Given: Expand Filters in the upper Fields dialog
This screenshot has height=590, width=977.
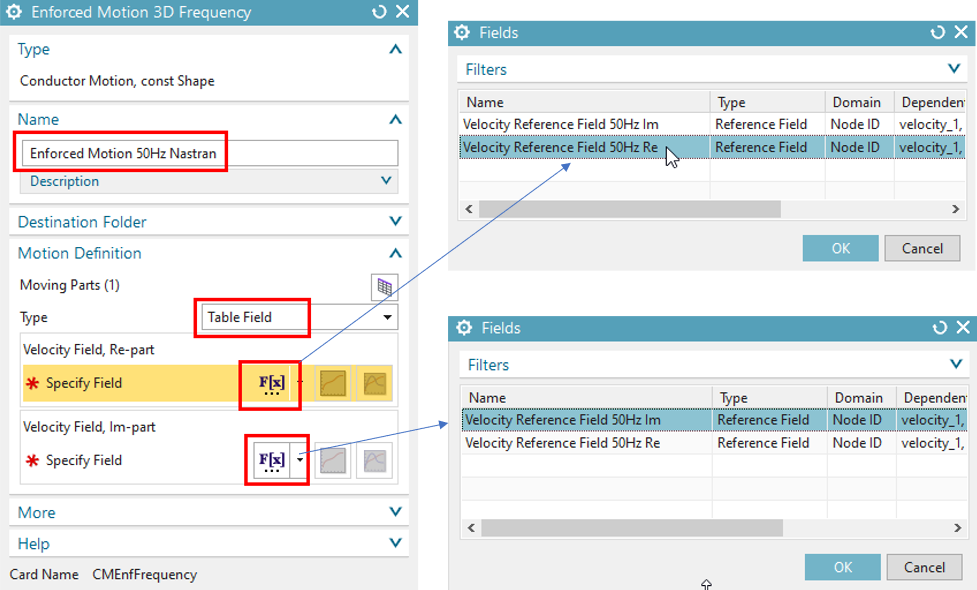Looking at the screenshot, I should (953, 70).
